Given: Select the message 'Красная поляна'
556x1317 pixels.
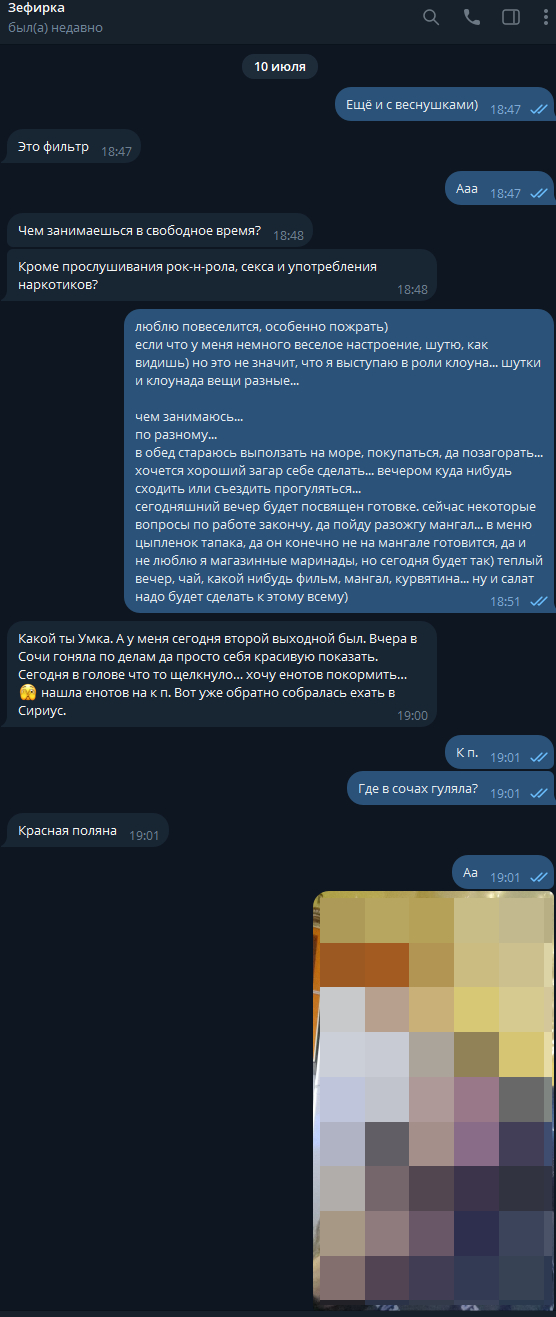Looking at the screenshot, I should click(88, 832).
